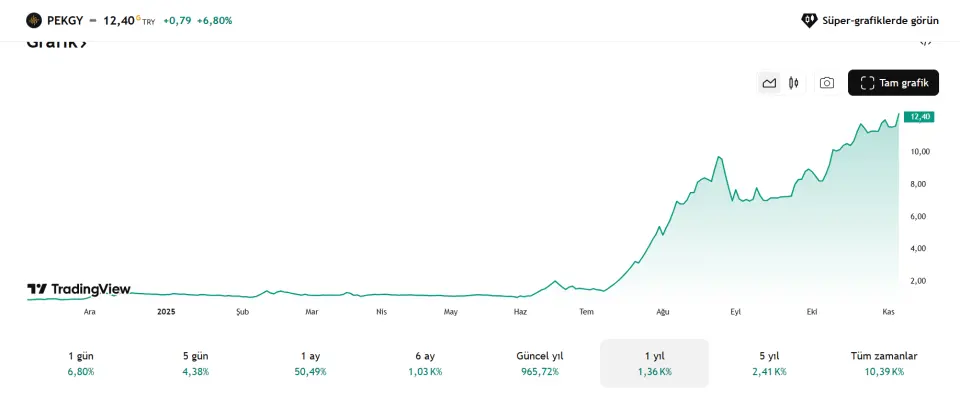Click the TradingView logo on chart
Viewport: 960px width, 406px height.
pos(79,289)
